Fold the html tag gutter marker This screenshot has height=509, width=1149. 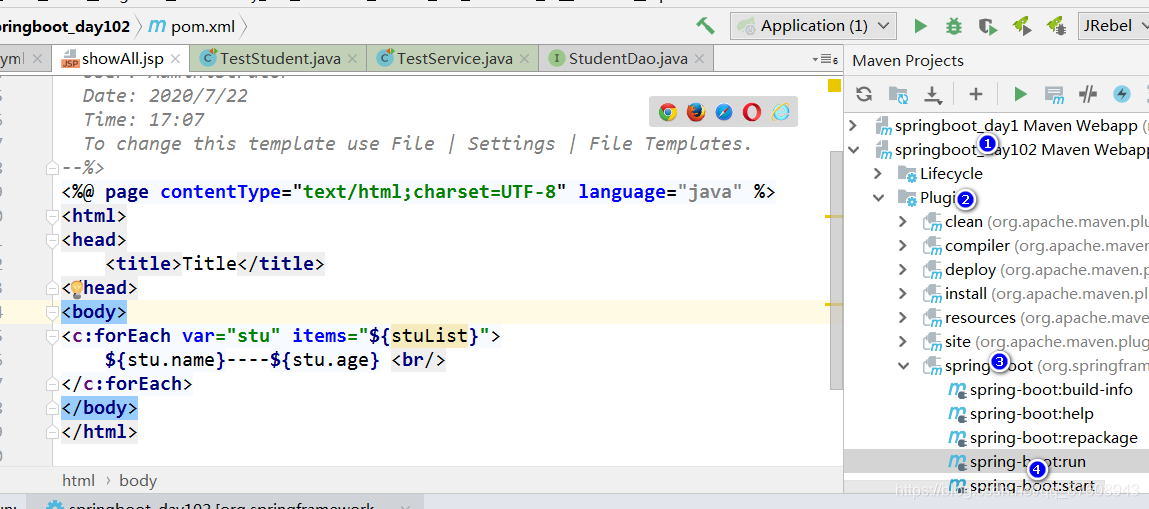click(x=51, y=217)
